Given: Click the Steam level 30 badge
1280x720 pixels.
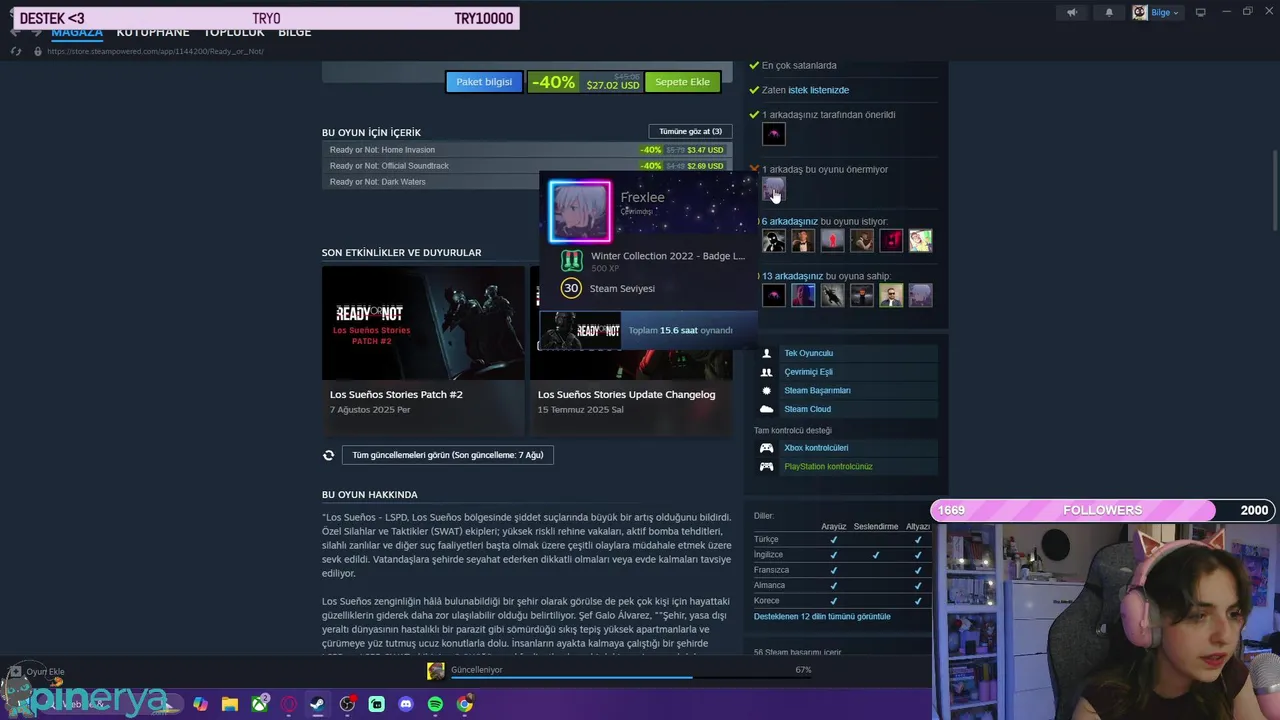Looking at the screenshot, I should [x=571, y=288].
